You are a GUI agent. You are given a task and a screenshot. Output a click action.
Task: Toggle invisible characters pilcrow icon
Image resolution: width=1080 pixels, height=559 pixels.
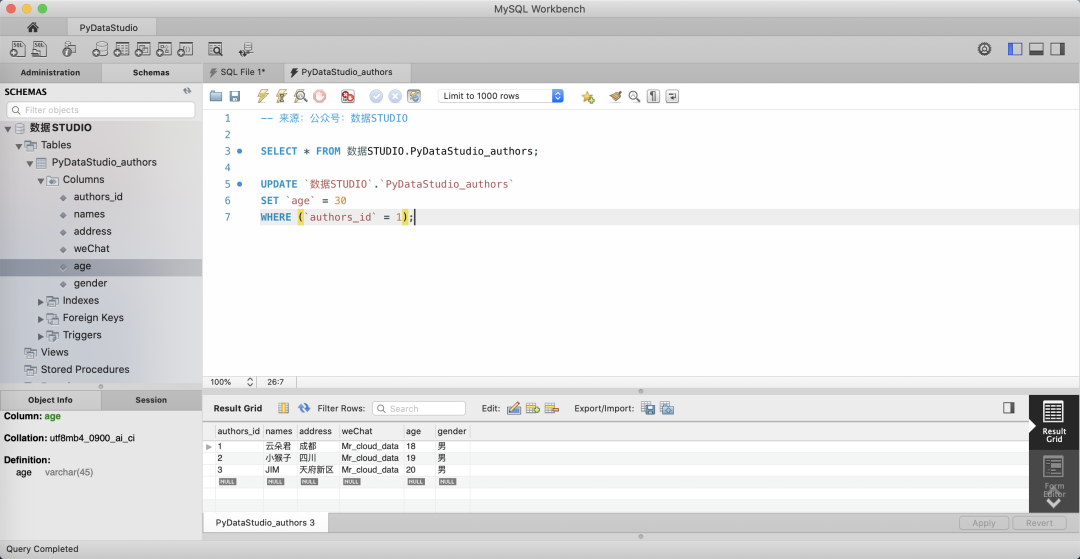(653, 96)
